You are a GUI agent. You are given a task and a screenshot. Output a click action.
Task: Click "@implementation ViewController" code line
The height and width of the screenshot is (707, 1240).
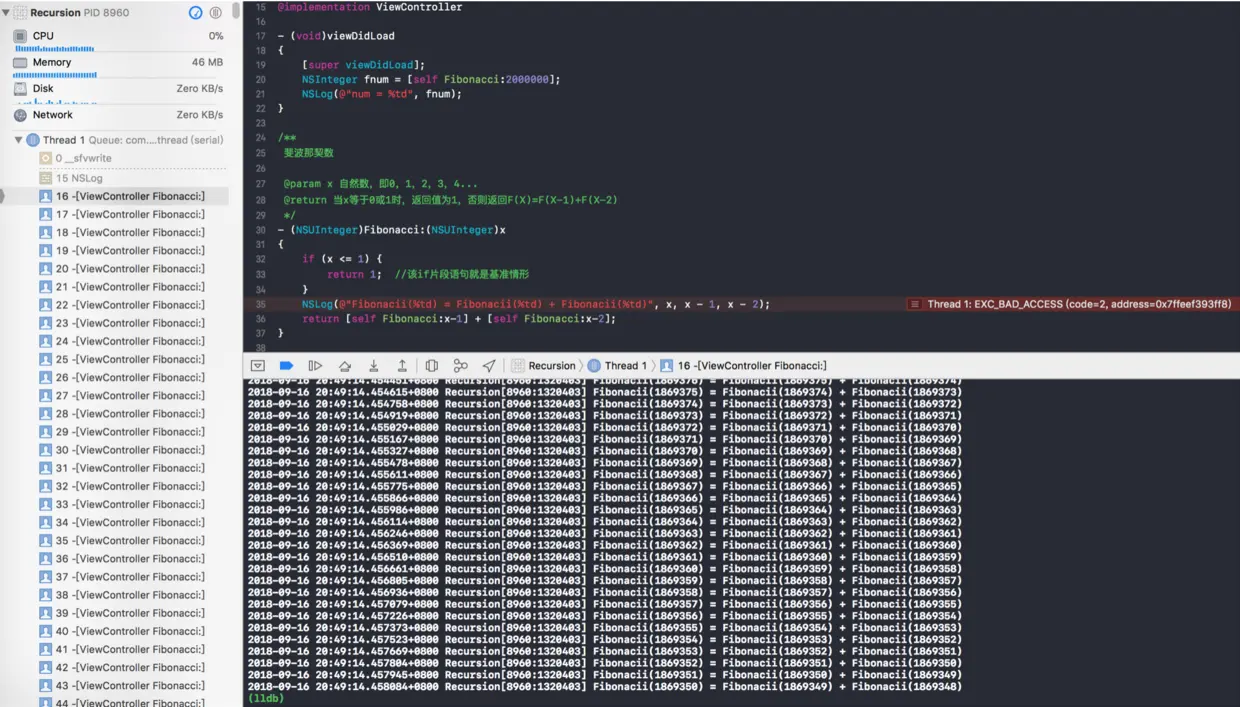click(370, 7)
